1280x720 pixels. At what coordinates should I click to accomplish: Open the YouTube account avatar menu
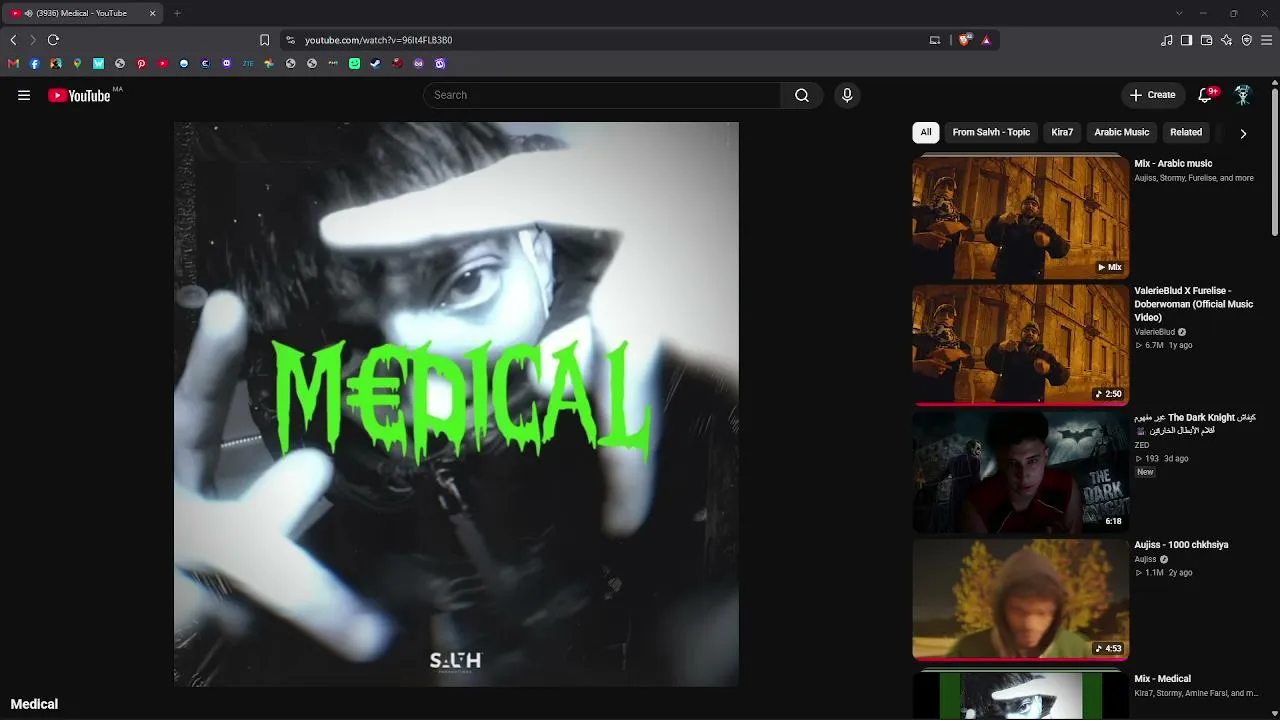[1243, 95]
